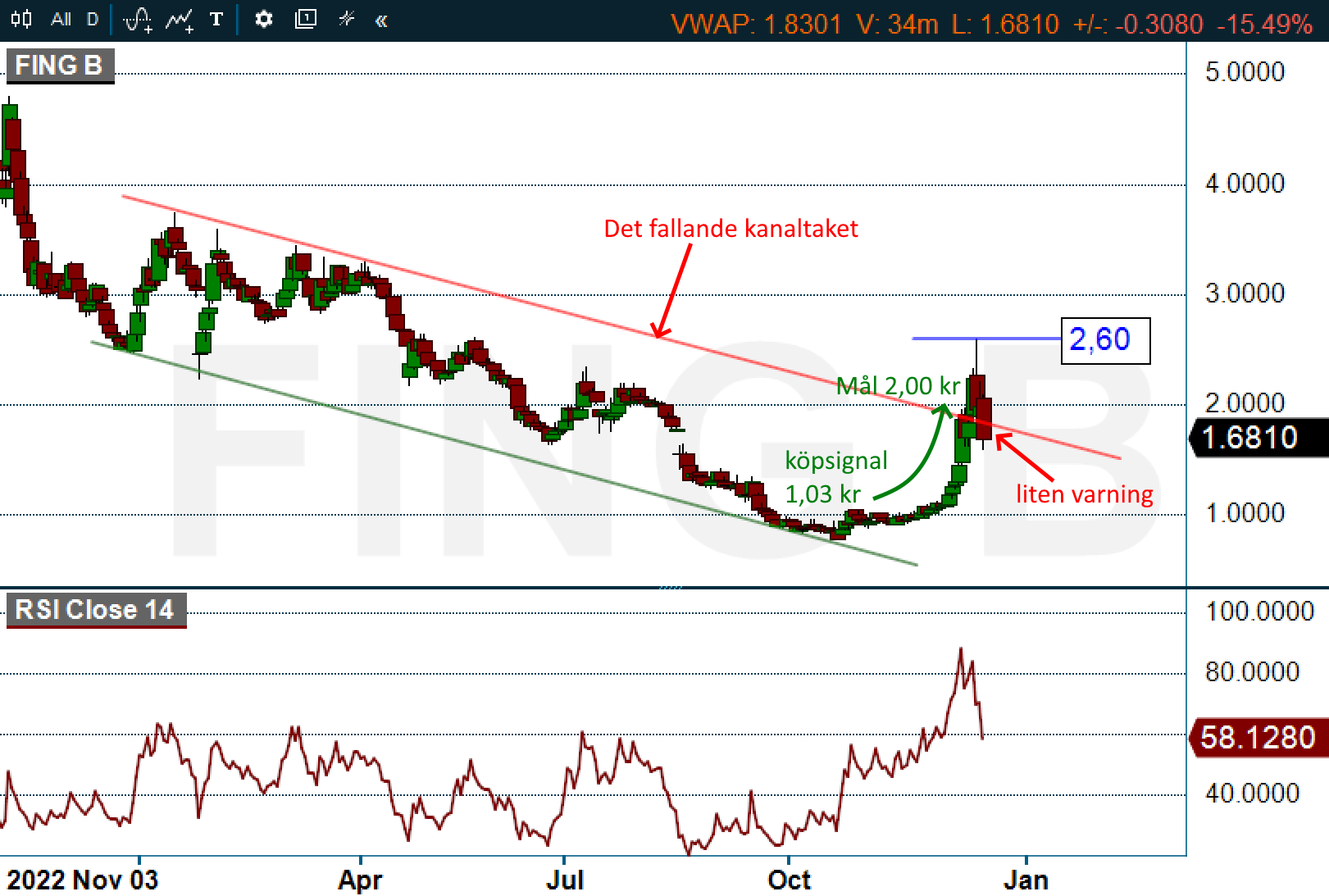
Task: Open the candlestick chart type selector
Action: (22, 19)
